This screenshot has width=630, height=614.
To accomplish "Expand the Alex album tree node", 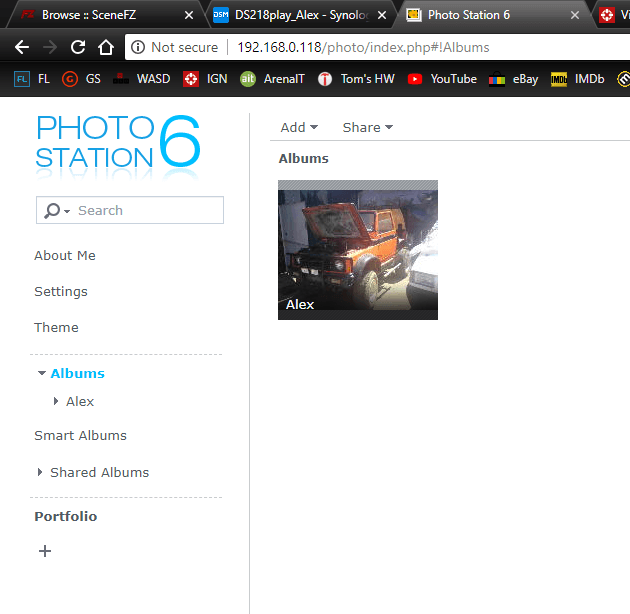I will coord(56,401).
